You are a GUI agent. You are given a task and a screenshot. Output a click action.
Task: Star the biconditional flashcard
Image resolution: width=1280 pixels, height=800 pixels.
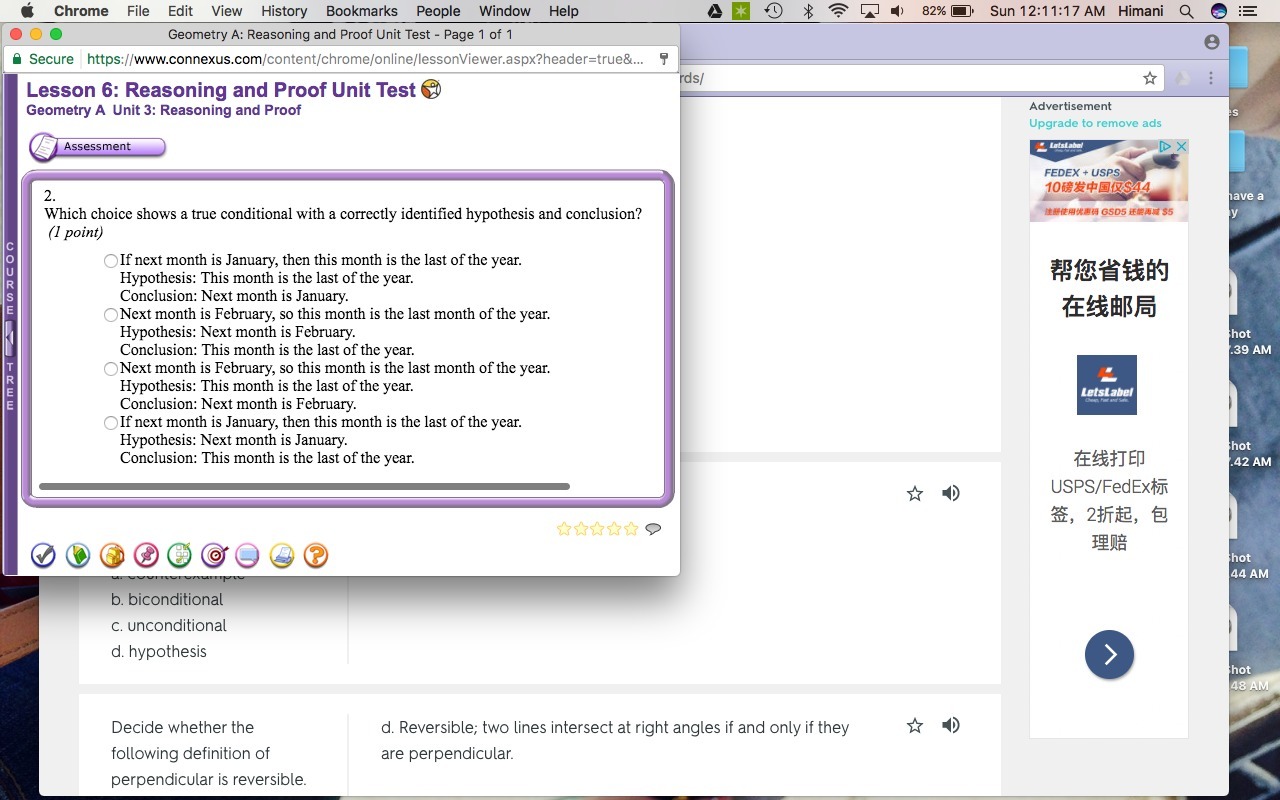click(914, 493)
